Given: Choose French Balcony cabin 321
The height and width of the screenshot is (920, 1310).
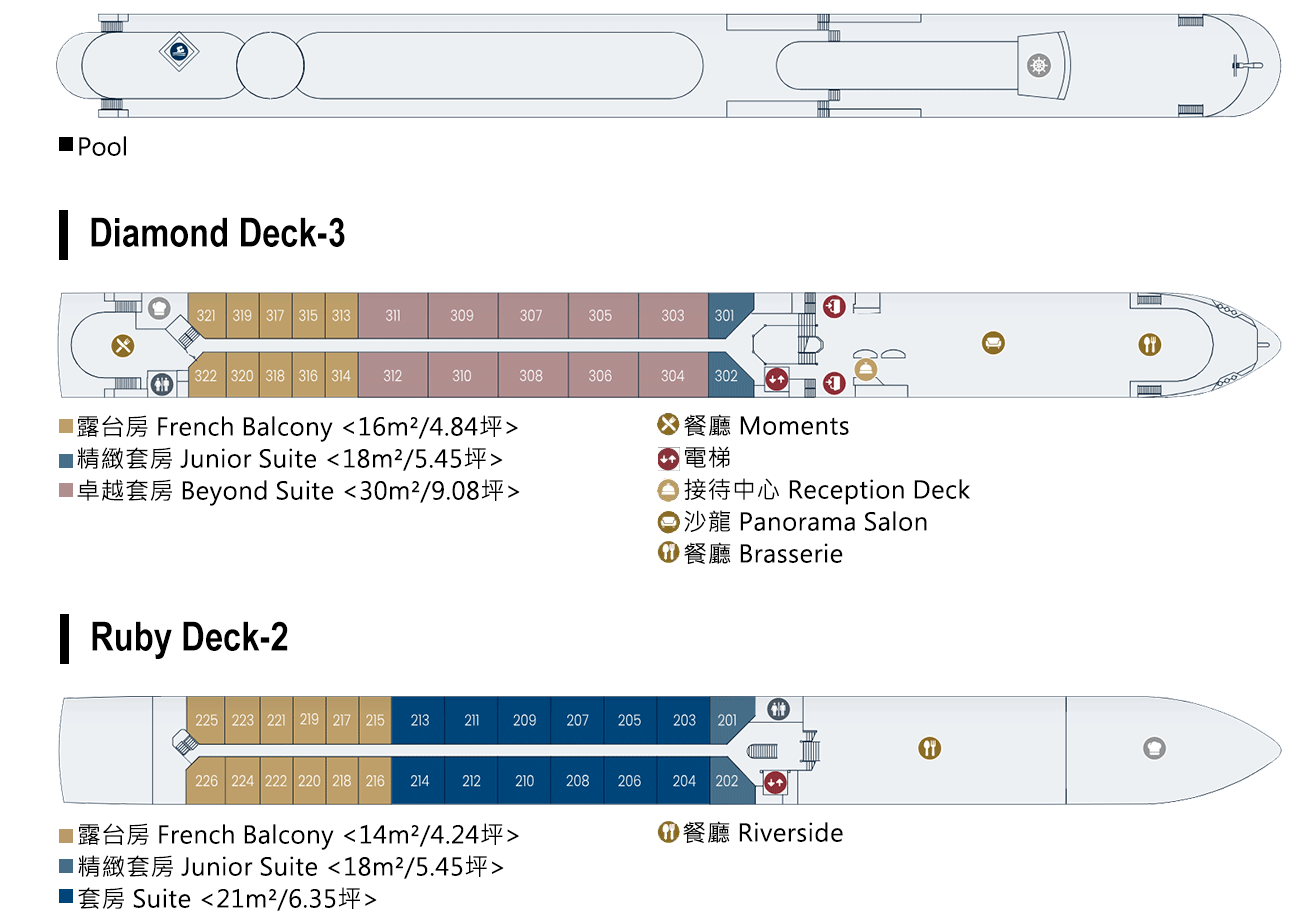Looking at the screenshot, I should pos(206,315).
